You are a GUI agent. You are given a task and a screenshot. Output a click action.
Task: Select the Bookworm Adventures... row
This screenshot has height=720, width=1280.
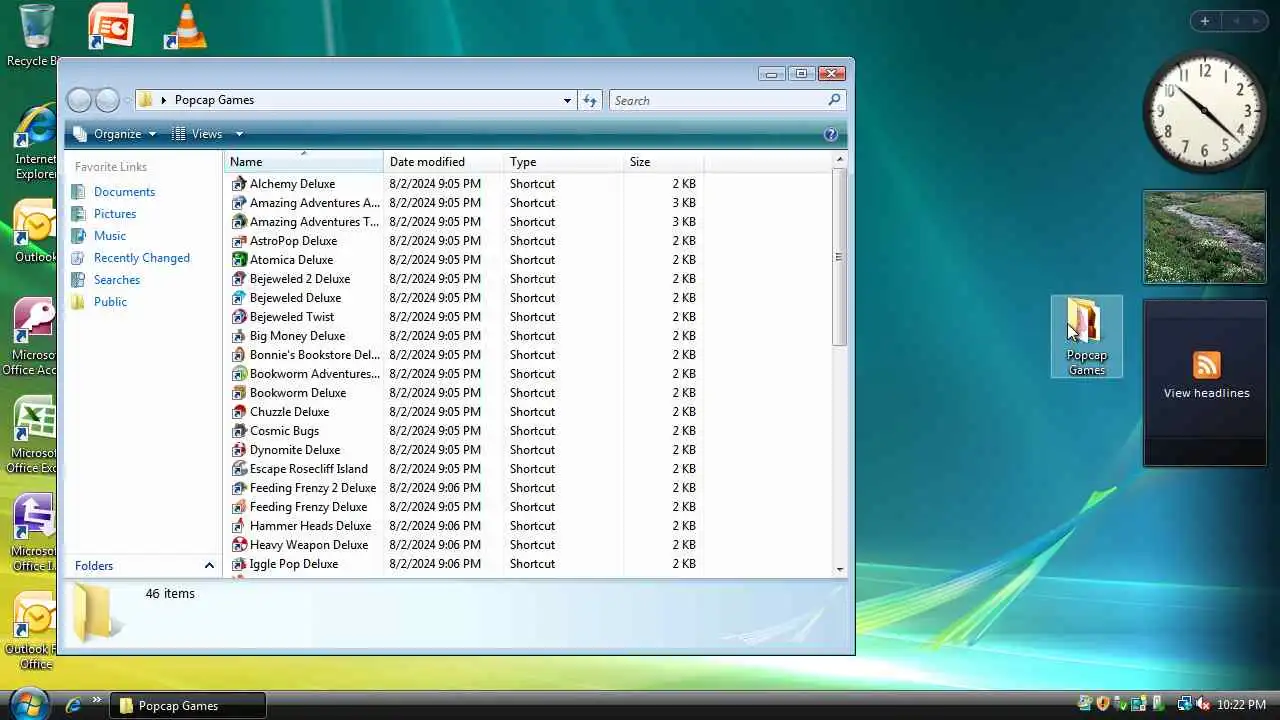(x=465, y=374)
